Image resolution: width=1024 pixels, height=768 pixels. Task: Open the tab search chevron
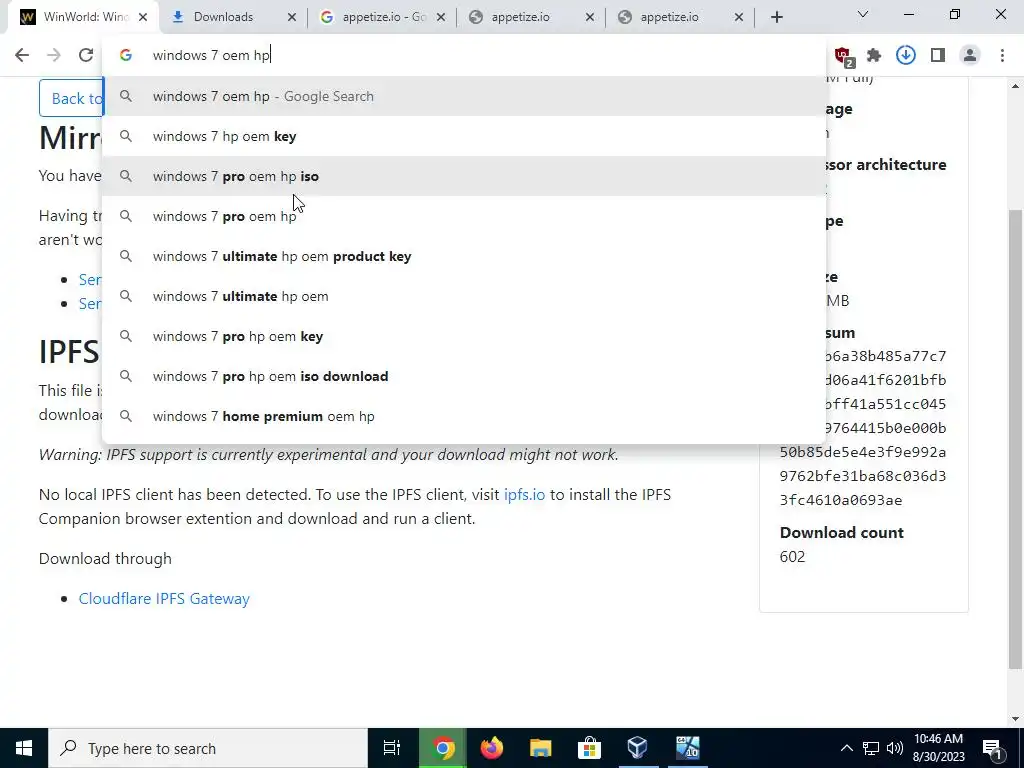(863, 14)
